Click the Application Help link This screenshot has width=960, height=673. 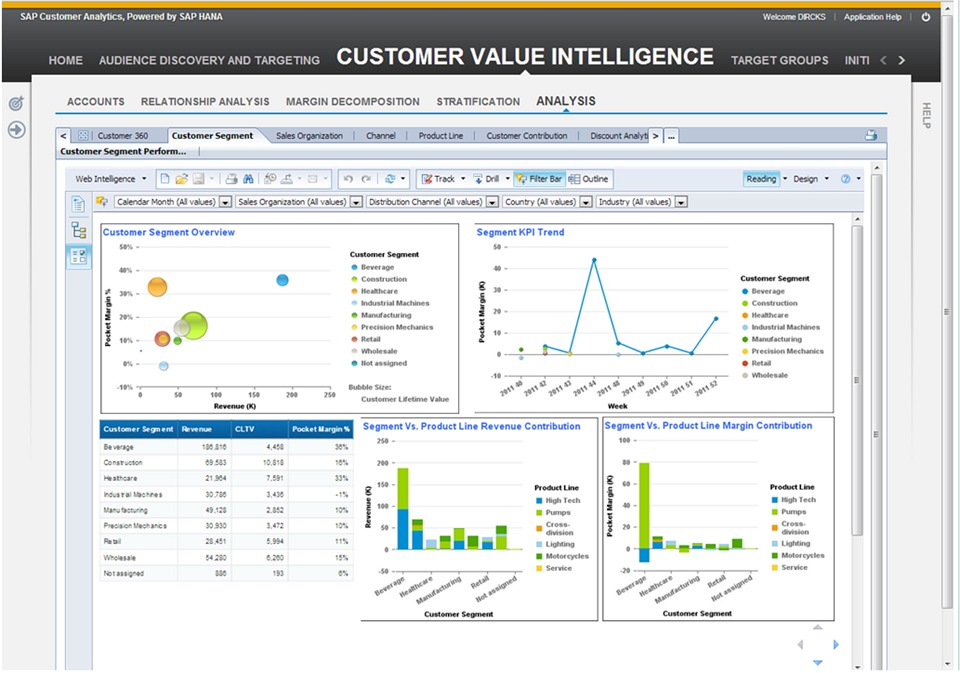click(x=872, y=17)
